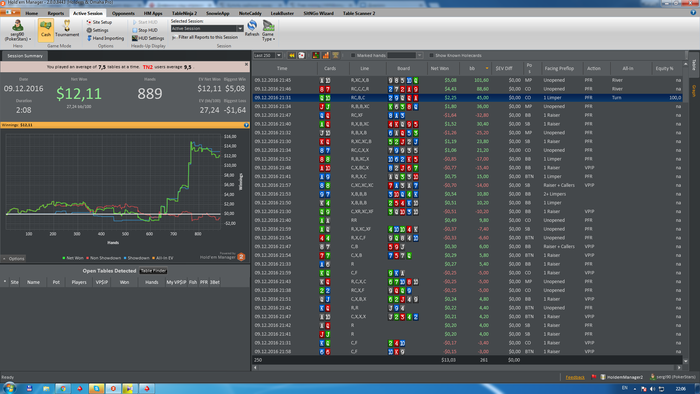Switch to vertical Table side tab

[694, 65]
